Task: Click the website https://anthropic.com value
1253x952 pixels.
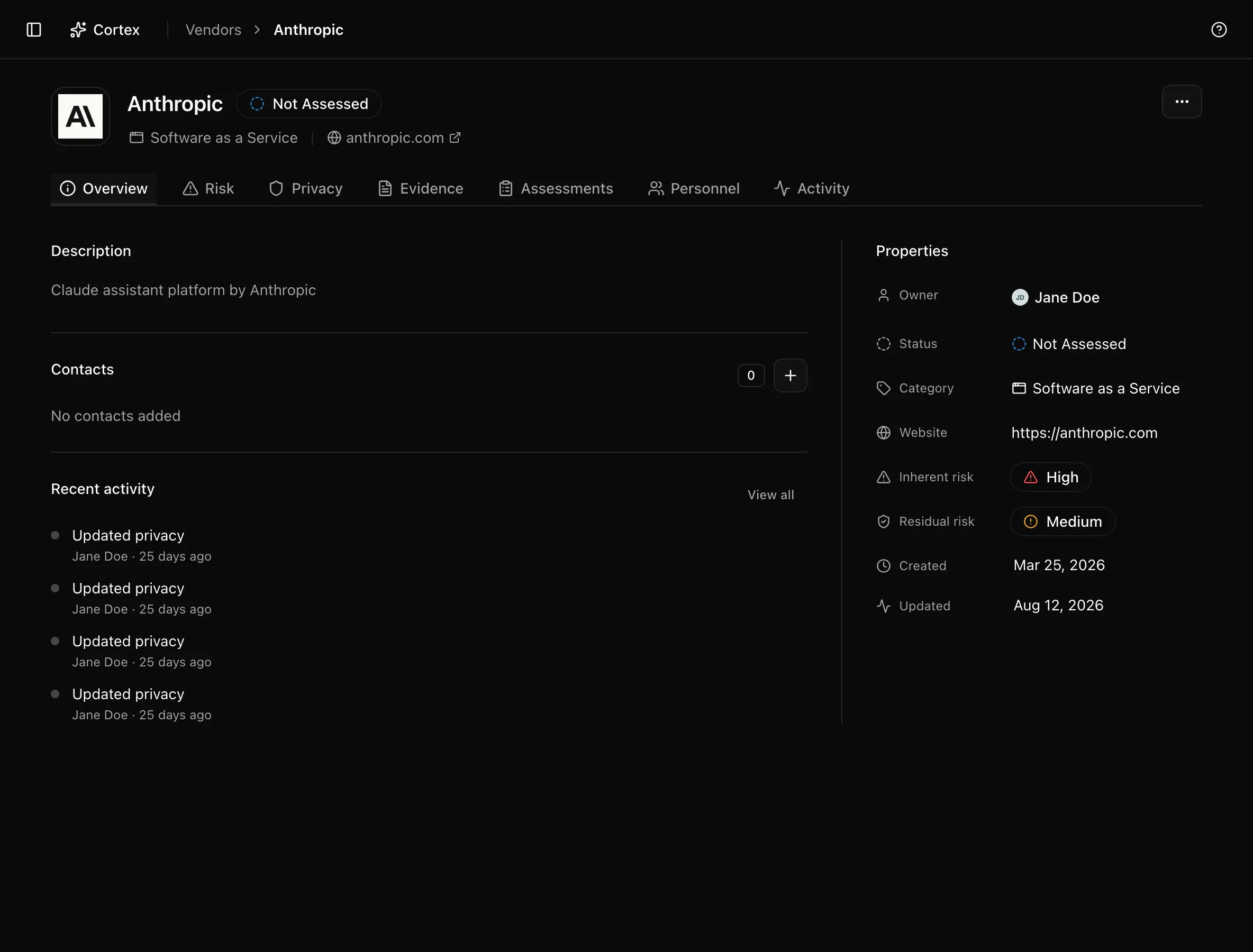Action: (1084, 433)
